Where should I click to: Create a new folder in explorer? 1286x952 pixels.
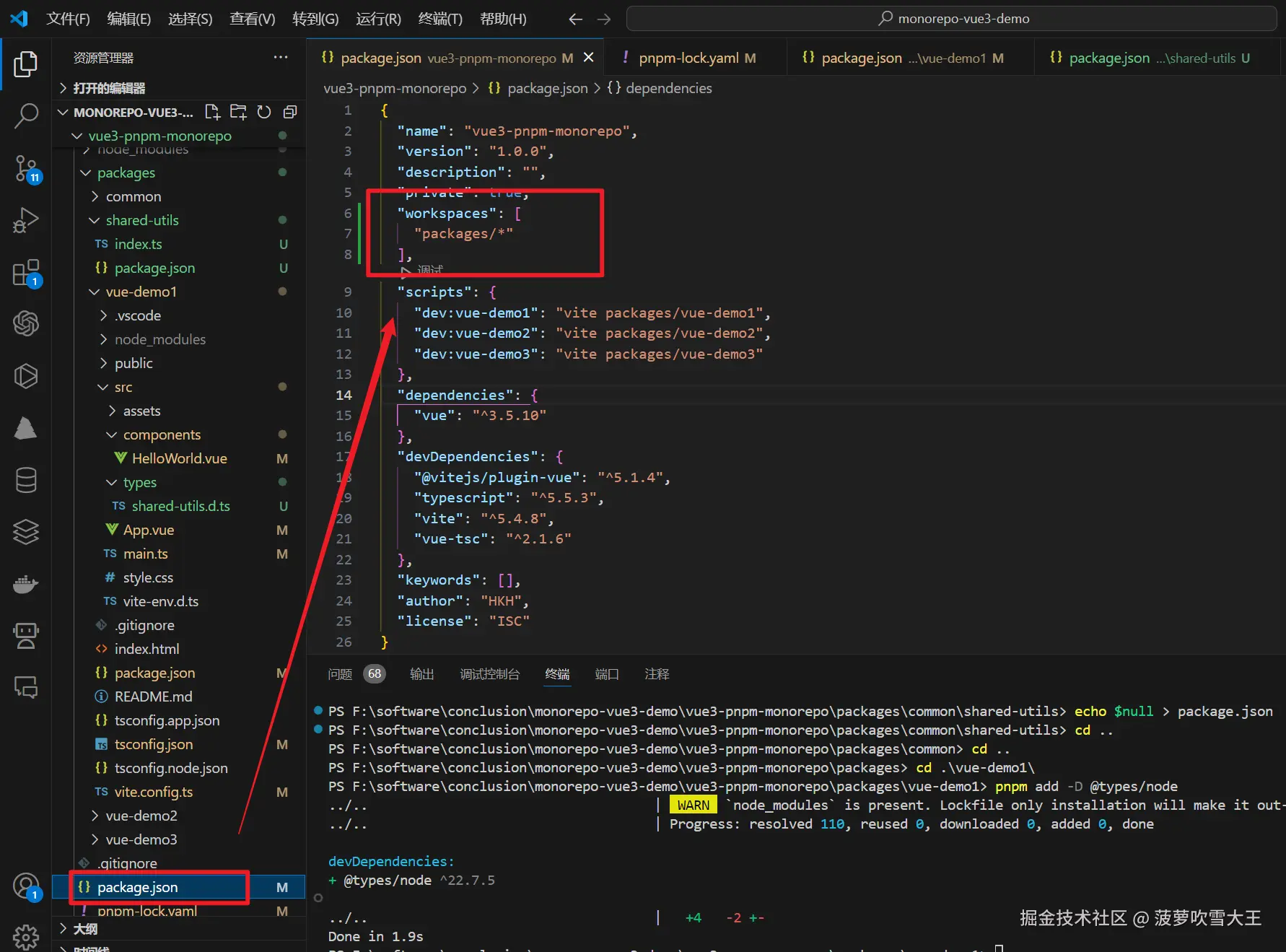238,112
